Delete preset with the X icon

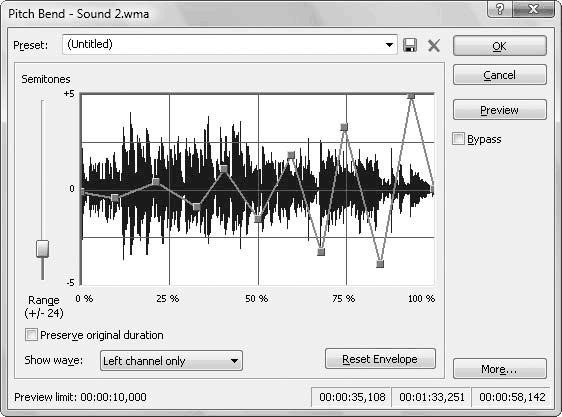pos(434,46)
